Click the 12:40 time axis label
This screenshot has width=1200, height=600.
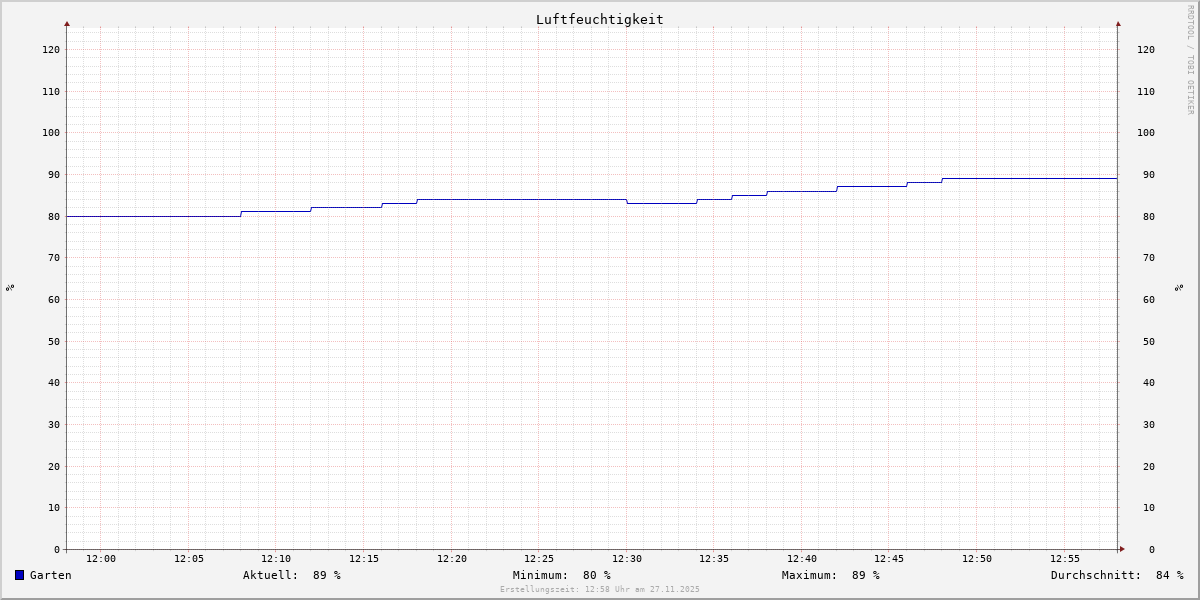[802, 558]
